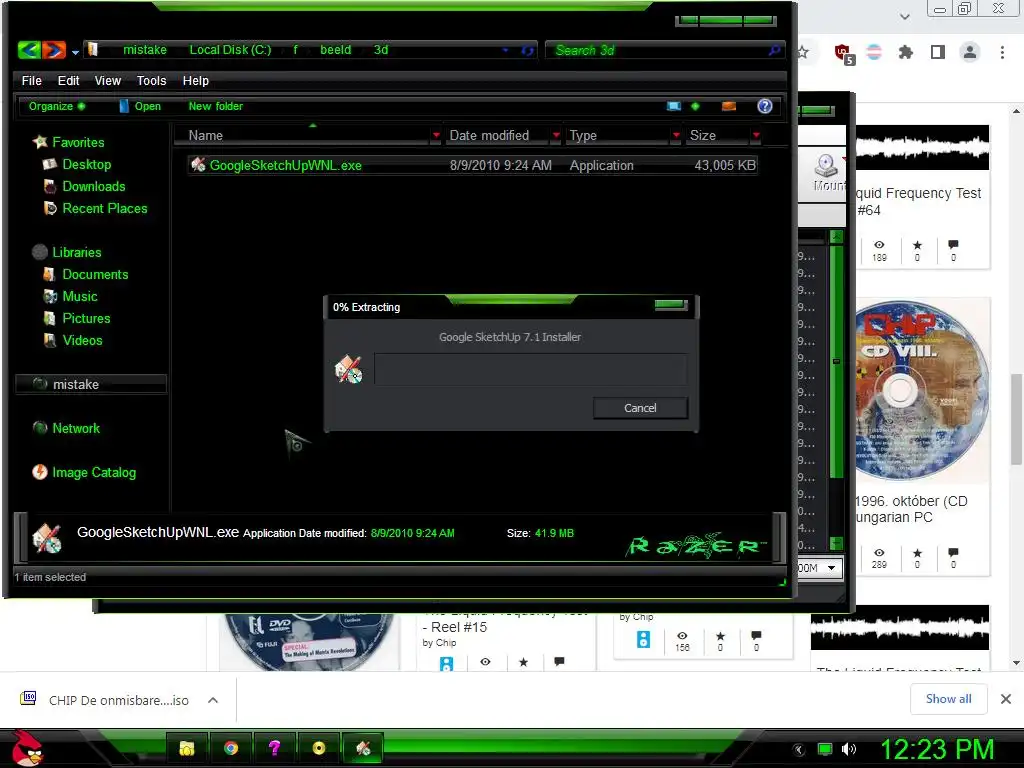Click the extraction progress bar
Viewport: 1024px width, 768px height.
pyautogui.click(x=530, y=370)
